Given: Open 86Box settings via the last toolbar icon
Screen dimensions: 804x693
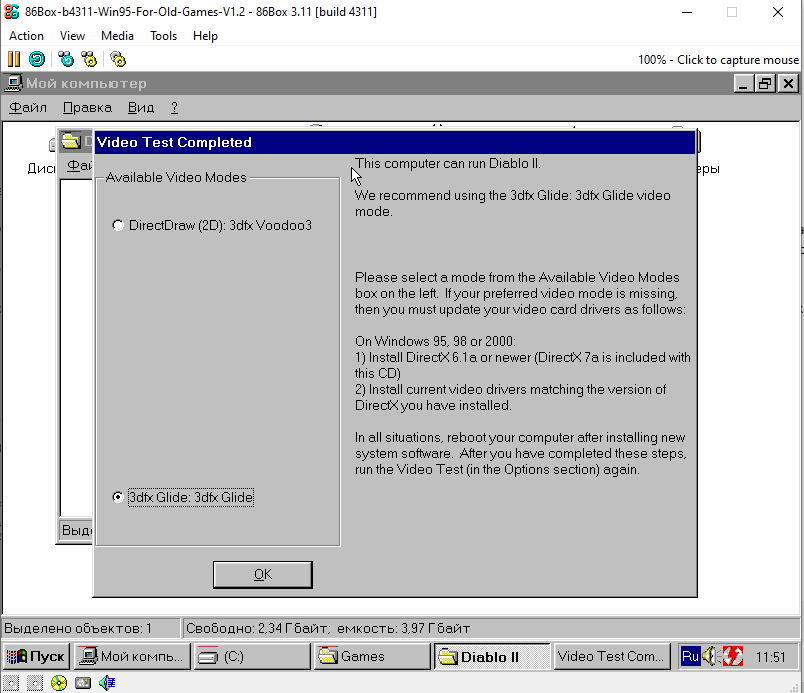Looking at the screenshot, I should 118,59.
